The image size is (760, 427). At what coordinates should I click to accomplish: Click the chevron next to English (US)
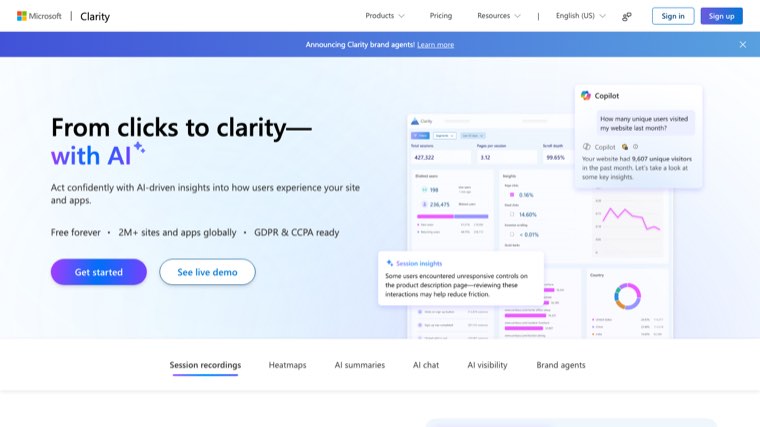(x=602, y=16)
